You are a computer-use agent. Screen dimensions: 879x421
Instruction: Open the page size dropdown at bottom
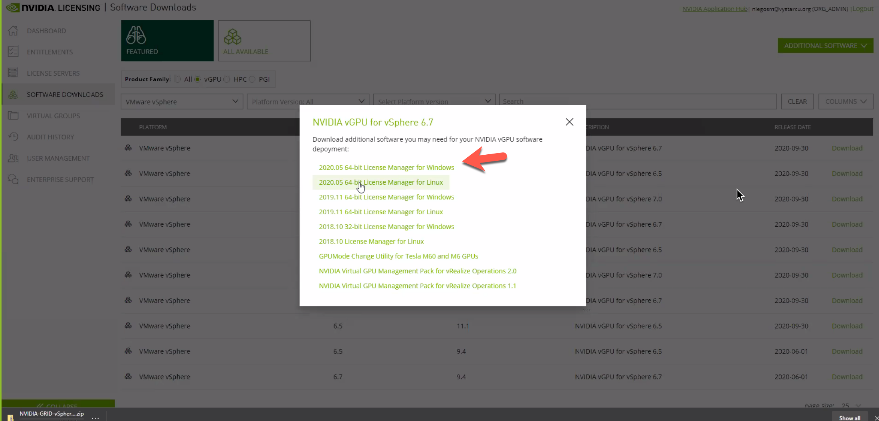pos(853,405)
